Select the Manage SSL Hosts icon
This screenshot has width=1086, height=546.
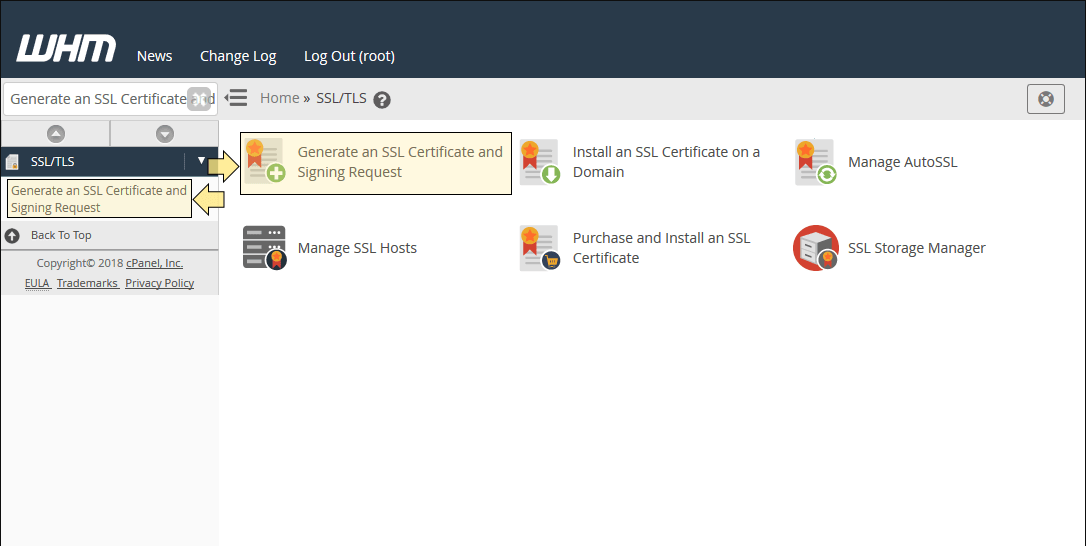pyautogui.click(x=265, y=247)
